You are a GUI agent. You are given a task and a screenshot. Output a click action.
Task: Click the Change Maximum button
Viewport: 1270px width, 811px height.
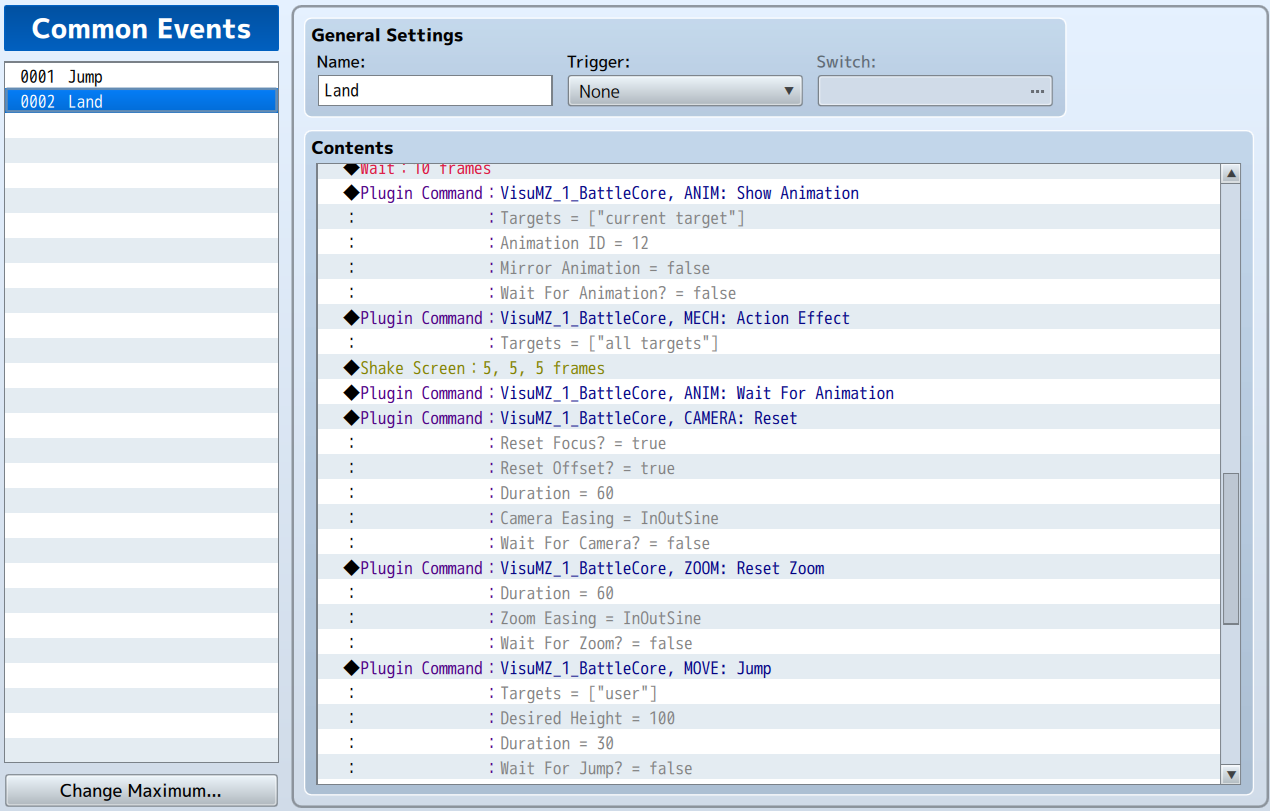click(x=141, y=790)
